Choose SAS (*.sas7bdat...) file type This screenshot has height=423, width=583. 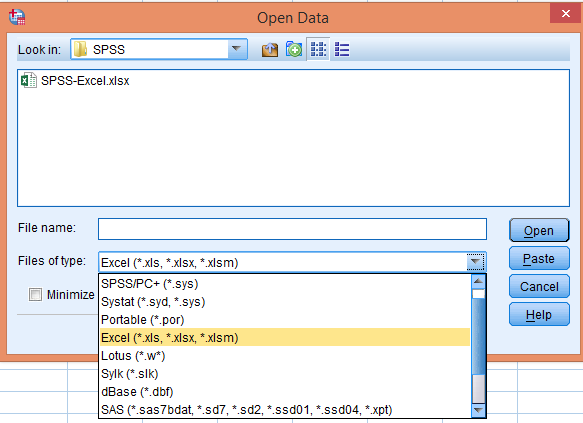point(285,410)
